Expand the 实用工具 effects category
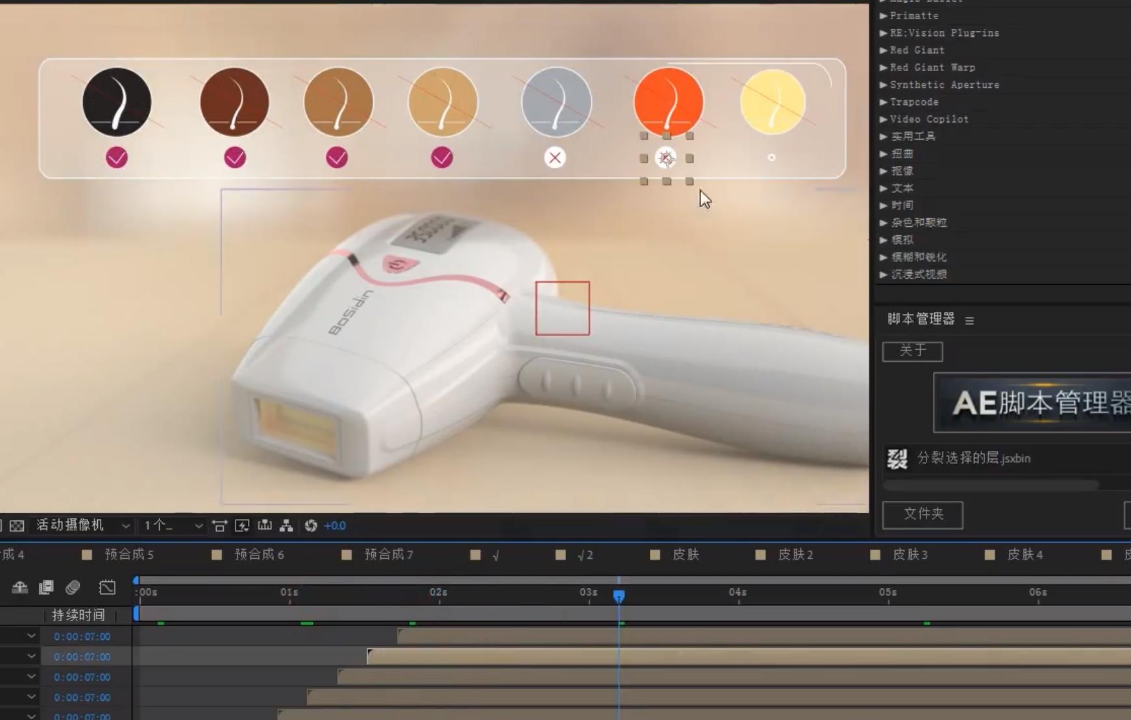The height and width of the screenshot is (720, 1131). 883,136
